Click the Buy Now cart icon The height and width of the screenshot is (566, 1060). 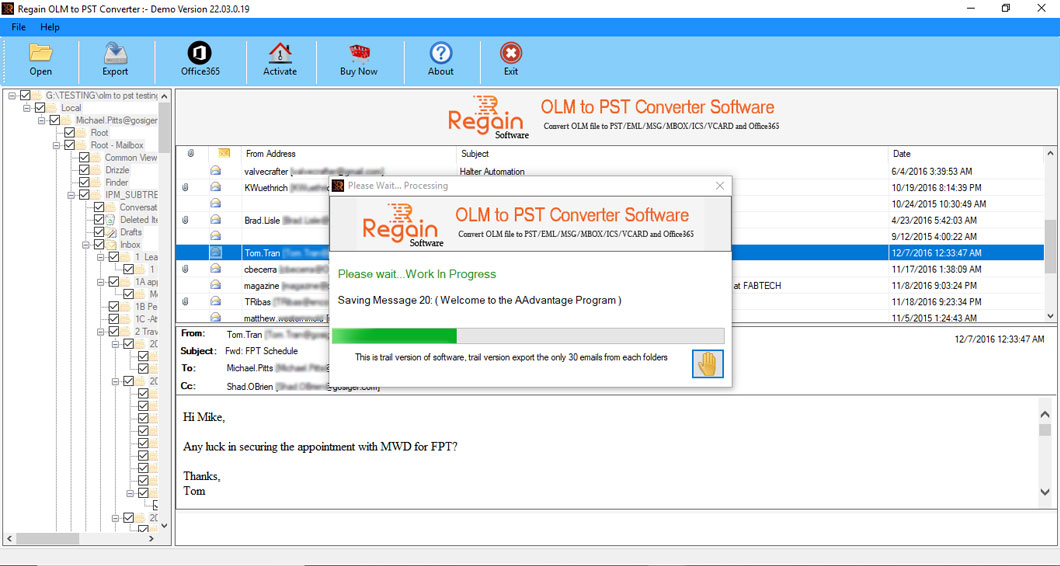[x=359, y=53]
